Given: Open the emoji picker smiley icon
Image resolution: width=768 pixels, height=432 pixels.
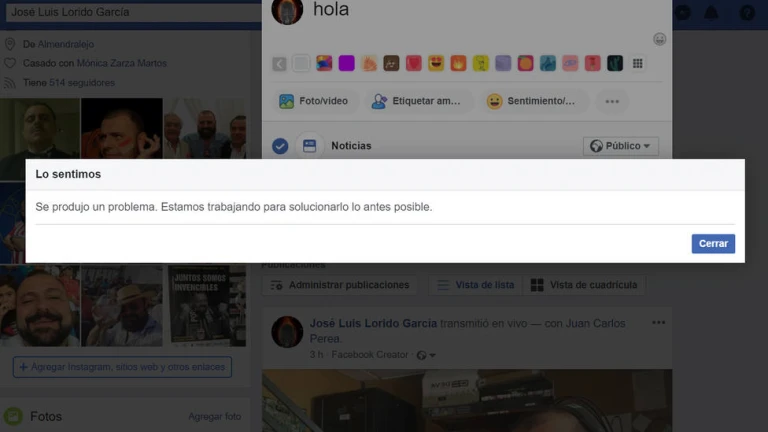Looking at the screenshot, I should pos(659,39).
